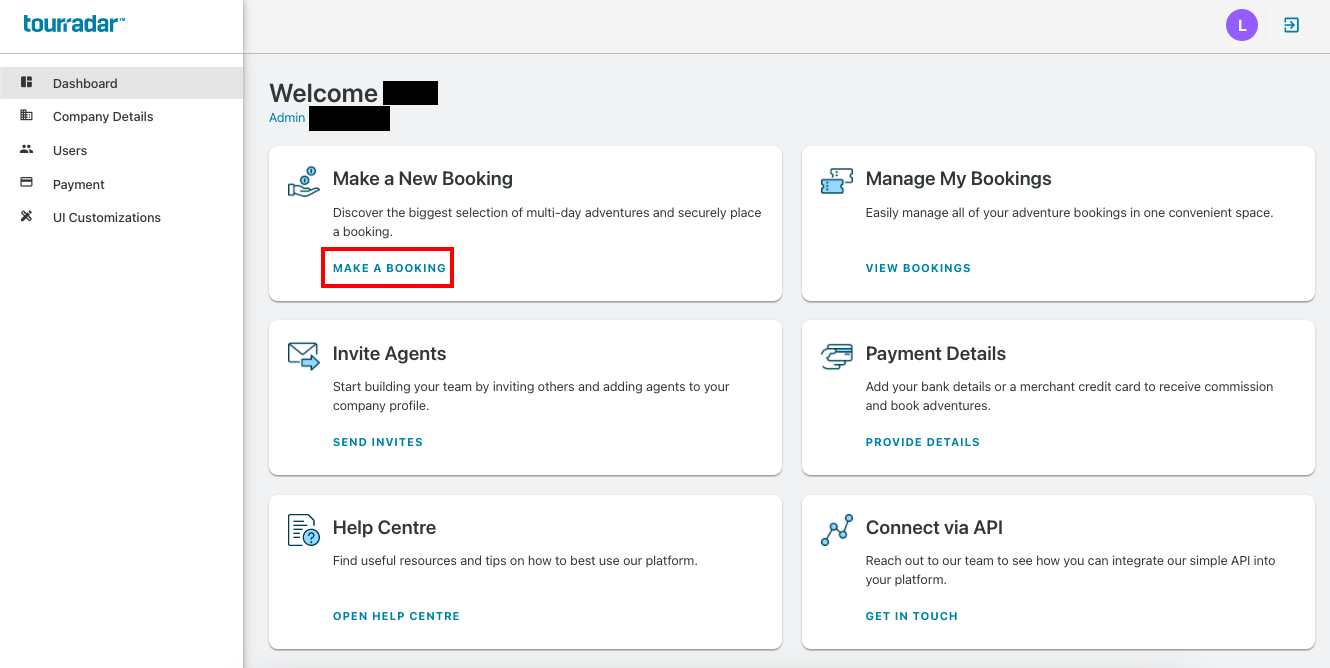
Task: Open the purple L user avatar
Action: (1242, 25)
